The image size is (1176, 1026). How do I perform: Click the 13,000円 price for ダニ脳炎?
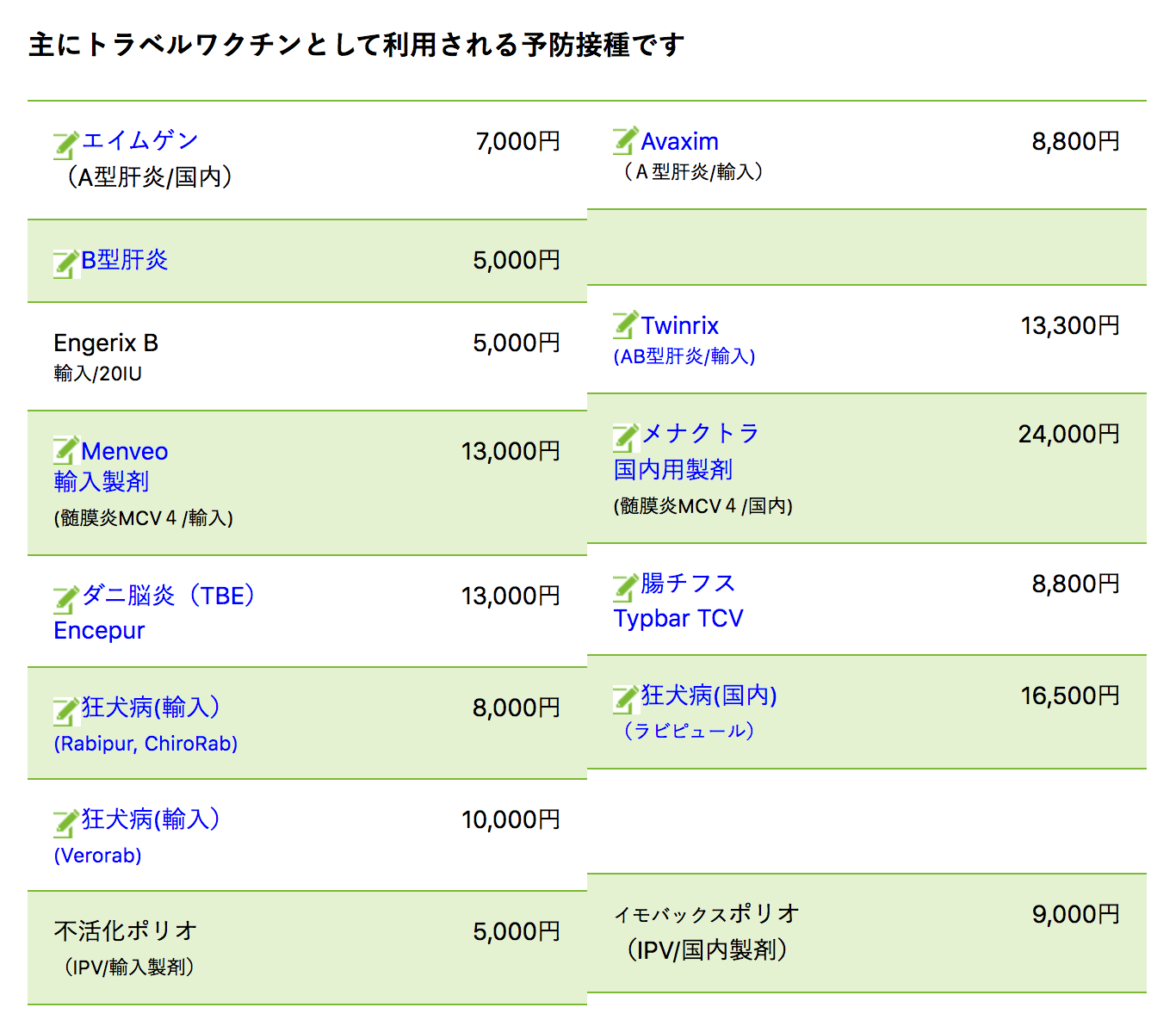coord(511,596)
